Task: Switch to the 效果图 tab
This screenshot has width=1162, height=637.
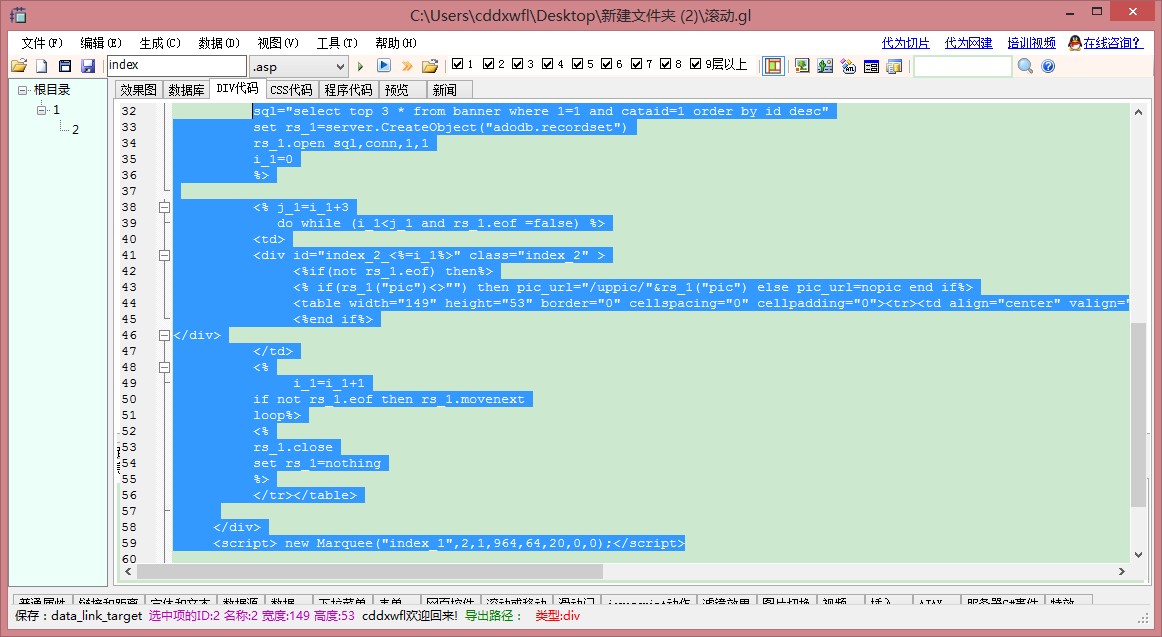Action: 139,90
